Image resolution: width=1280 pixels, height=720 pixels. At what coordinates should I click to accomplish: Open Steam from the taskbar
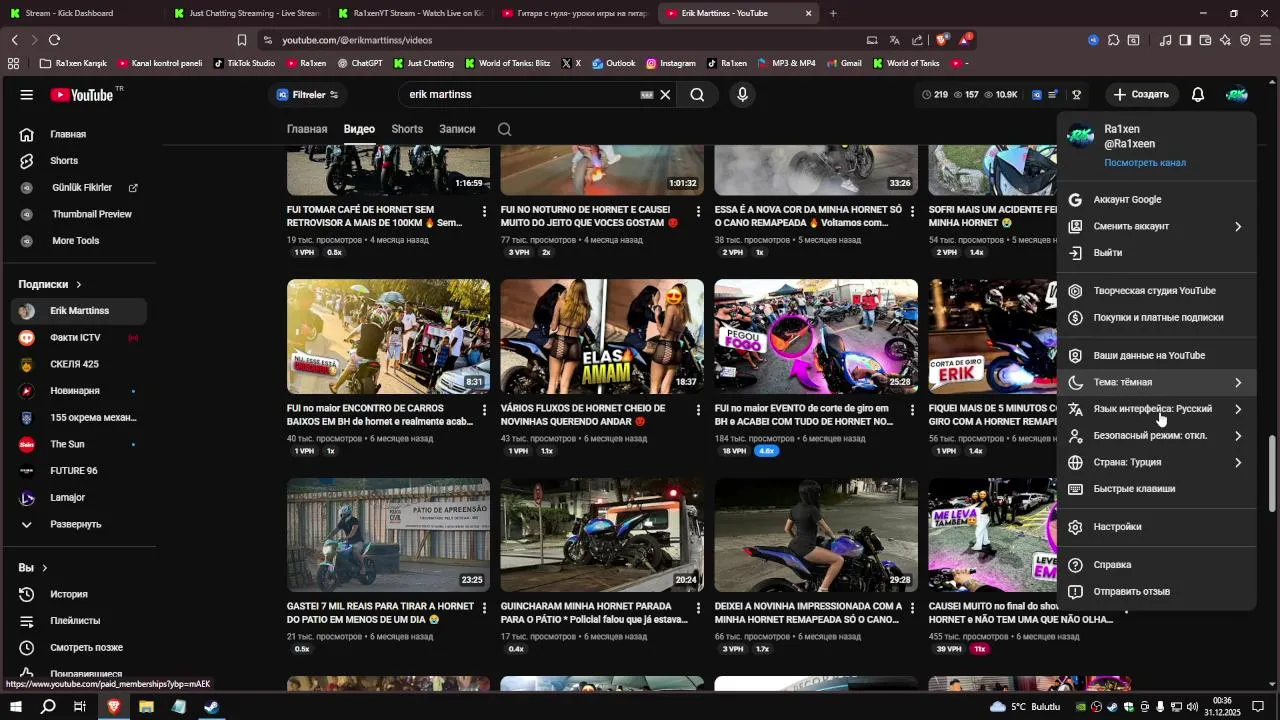coord(211,707)
